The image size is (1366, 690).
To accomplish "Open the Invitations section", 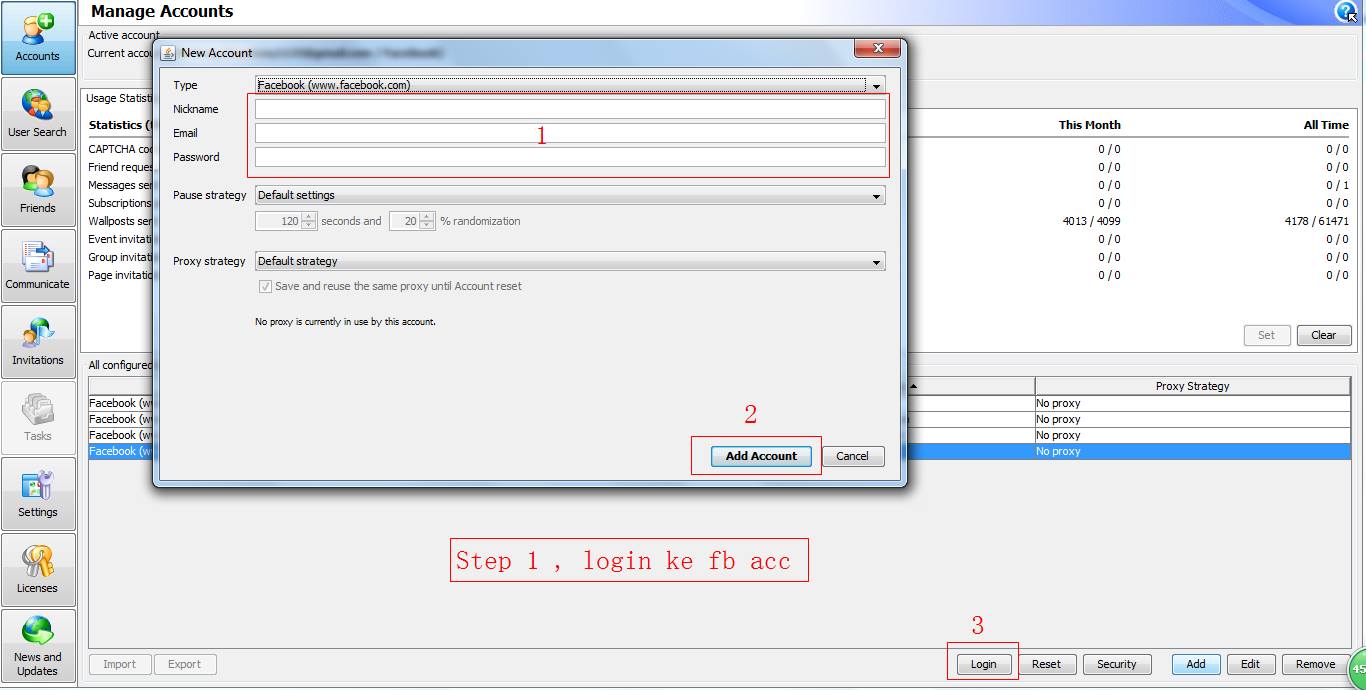I will click(x=38, y=342).
